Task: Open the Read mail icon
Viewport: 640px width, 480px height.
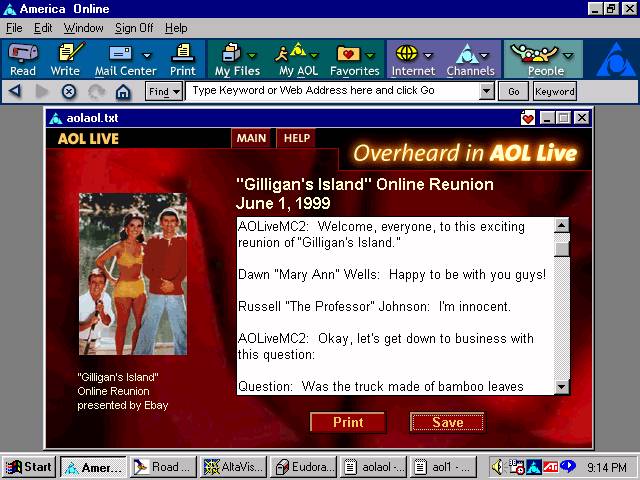Action: 23,59
